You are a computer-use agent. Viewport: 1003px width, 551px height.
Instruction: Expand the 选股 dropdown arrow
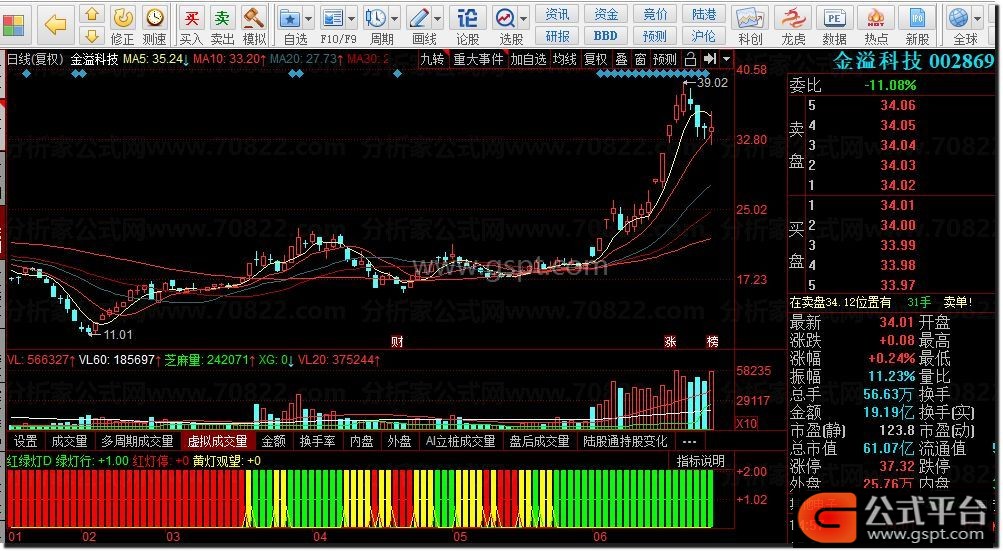pos(524,19)
